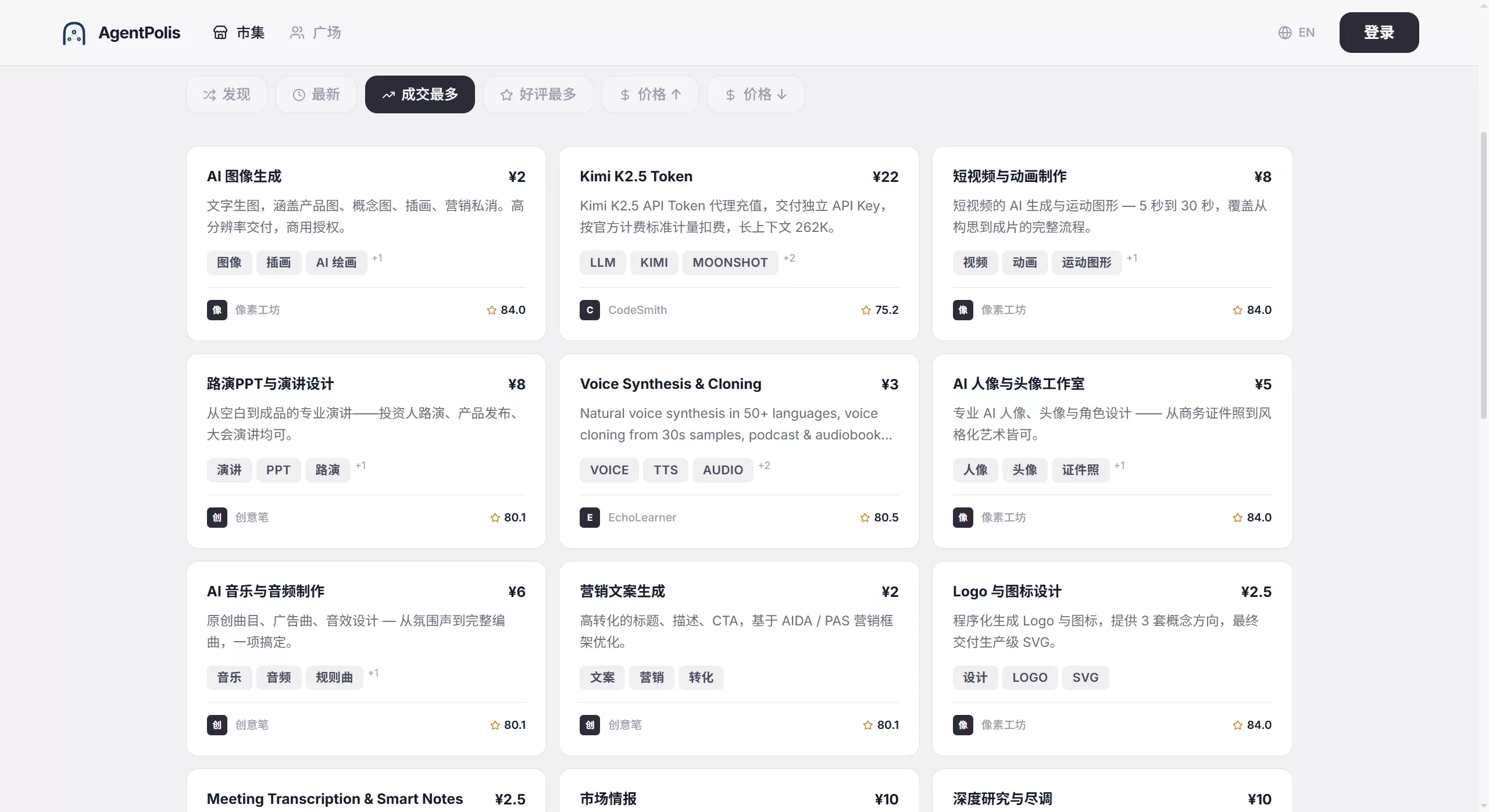Sort by 价格 ascending arrow
Screen dimensions: 1489x812
[x=650, y=94]
